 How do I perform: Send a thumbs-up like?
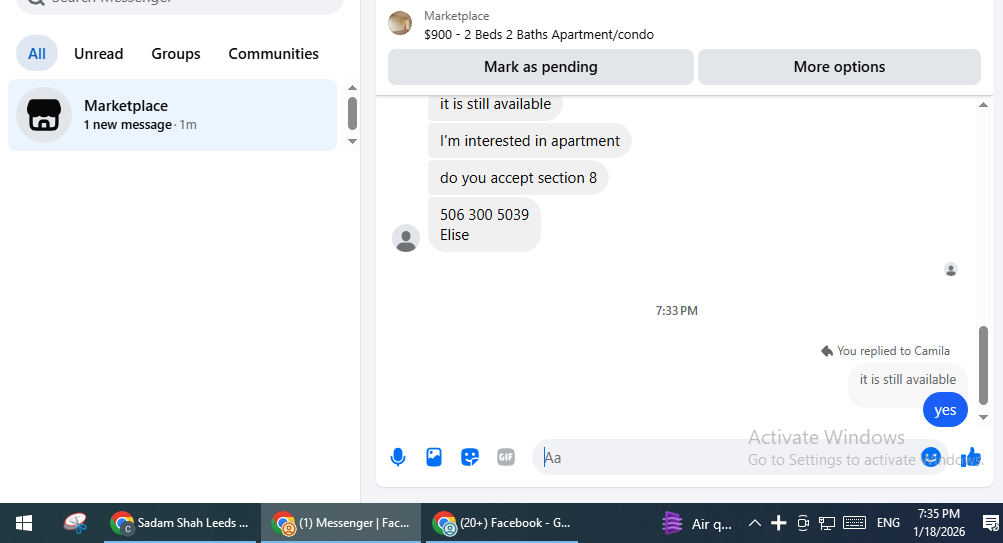pos(970,457)
